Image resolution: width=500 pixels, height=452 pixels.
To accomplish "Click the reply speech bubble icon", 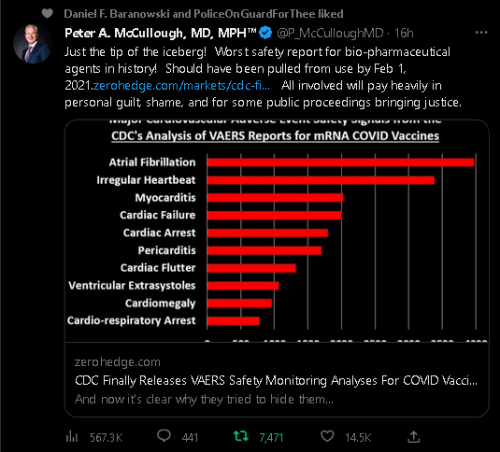I will (x=164, y=436).
